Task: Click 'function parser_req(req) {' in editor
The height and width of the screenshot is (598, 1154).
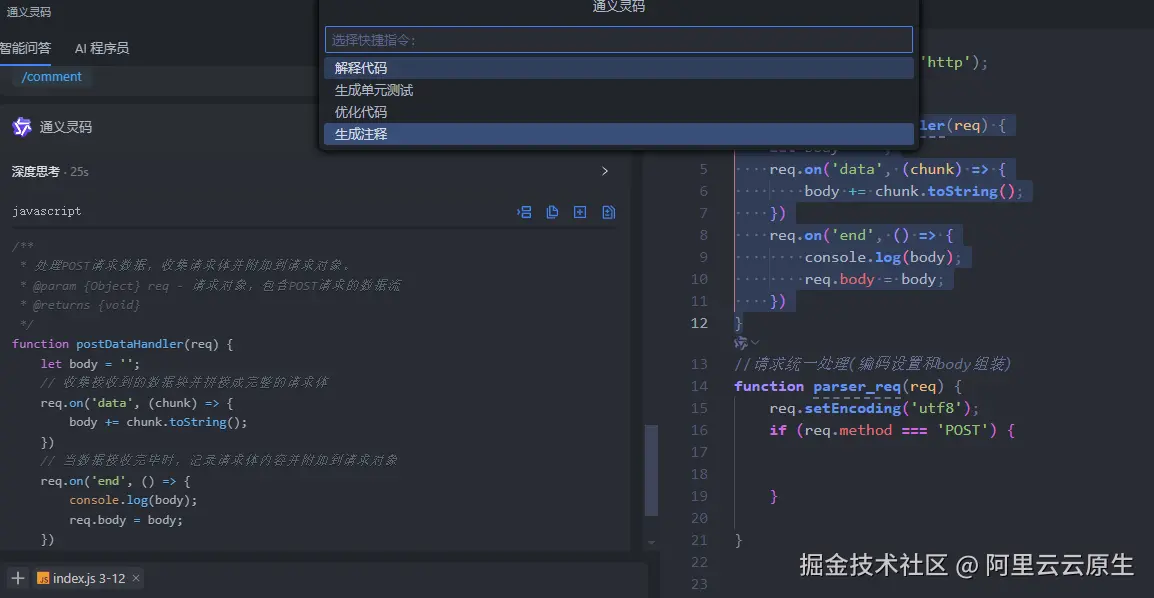Action: tap(848, 386)
